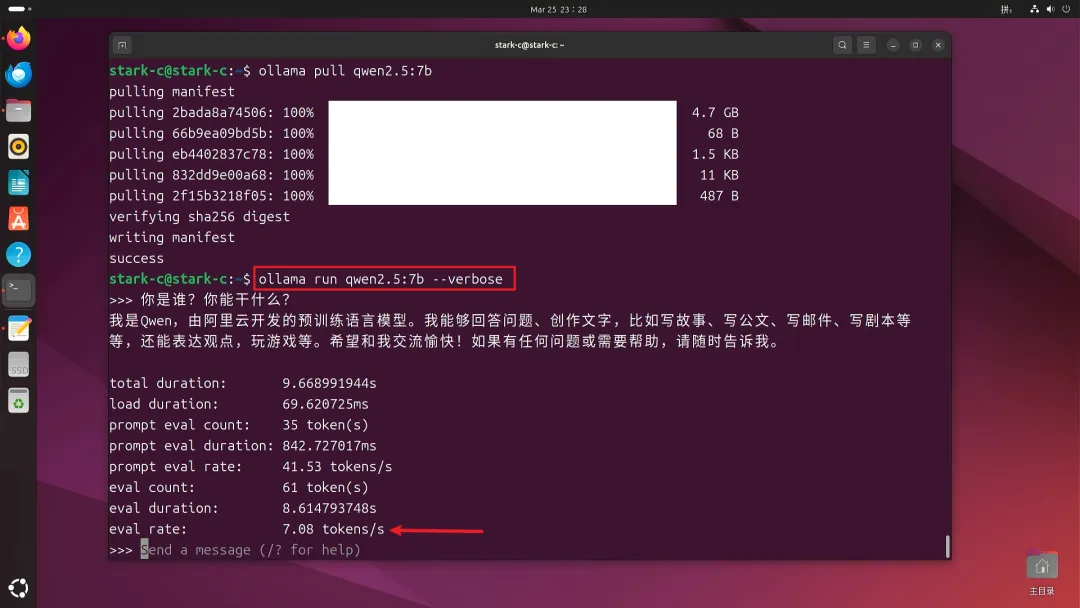Click the 'pulling 66b9ea09bd5b' line

[x=211, y=133]
